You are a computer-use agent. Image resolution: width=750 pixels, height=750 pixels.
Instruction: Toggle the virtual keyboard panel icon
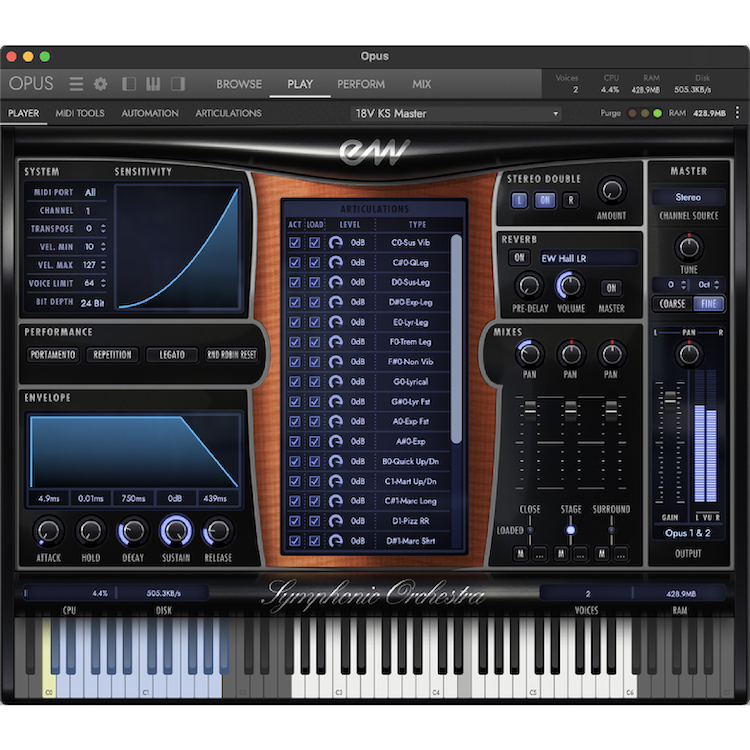pyautogui.click(x=154, y=84)
